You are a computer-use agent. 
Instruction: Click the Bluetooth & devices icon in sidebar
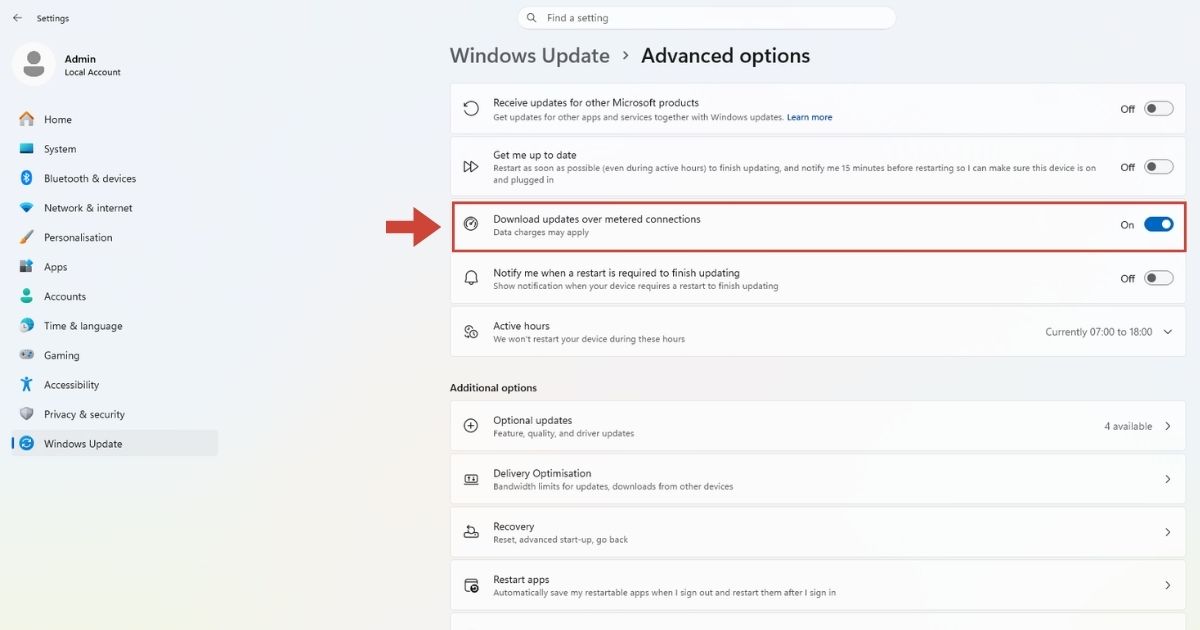(27, 178)
